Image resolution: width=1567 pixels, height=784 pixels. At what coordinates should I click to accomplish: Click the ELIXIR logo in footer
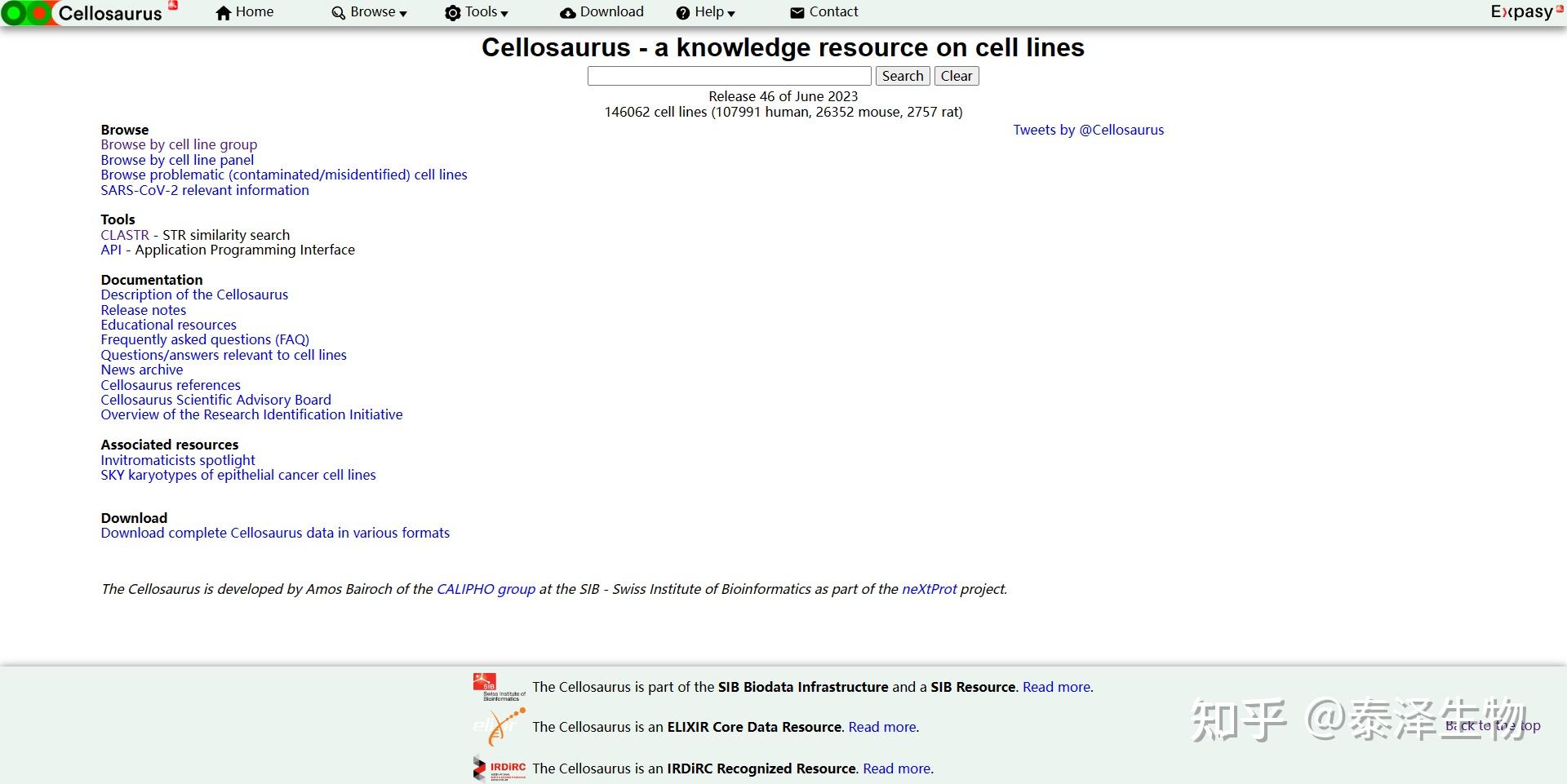pos(499,727)
